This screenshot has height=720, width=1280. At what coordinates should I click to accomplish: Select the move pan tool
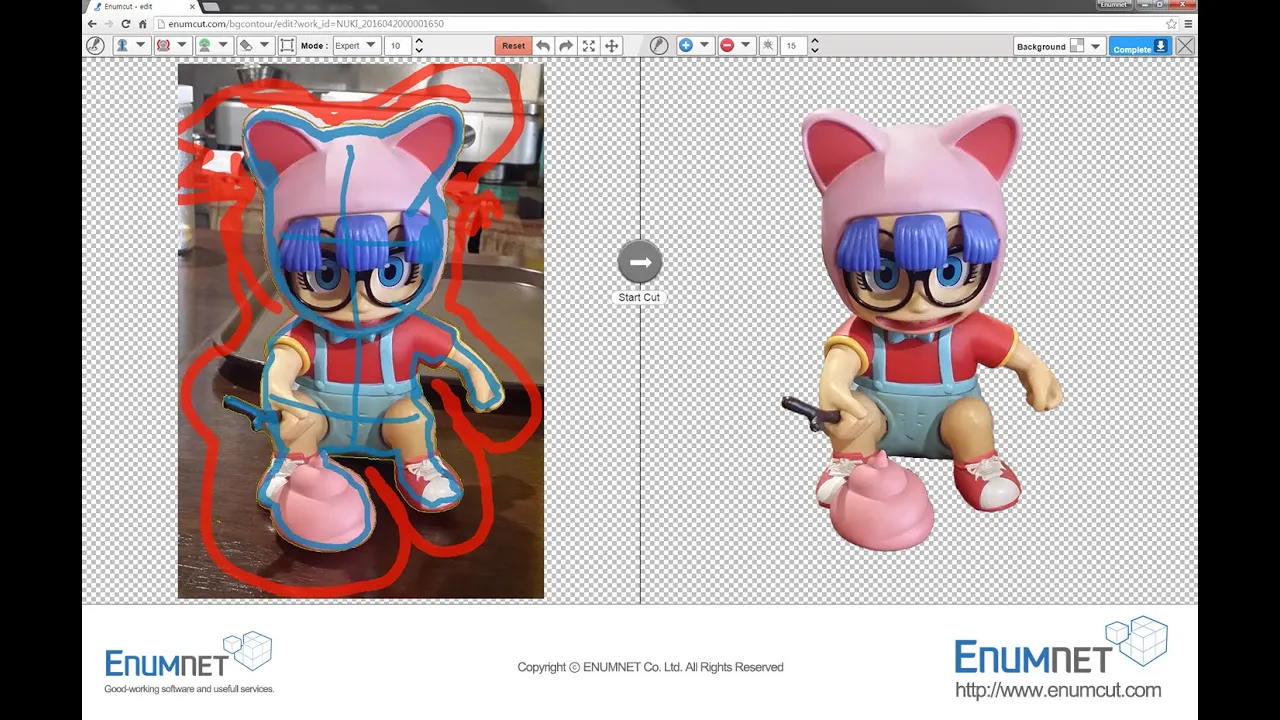tap(612, 45)
